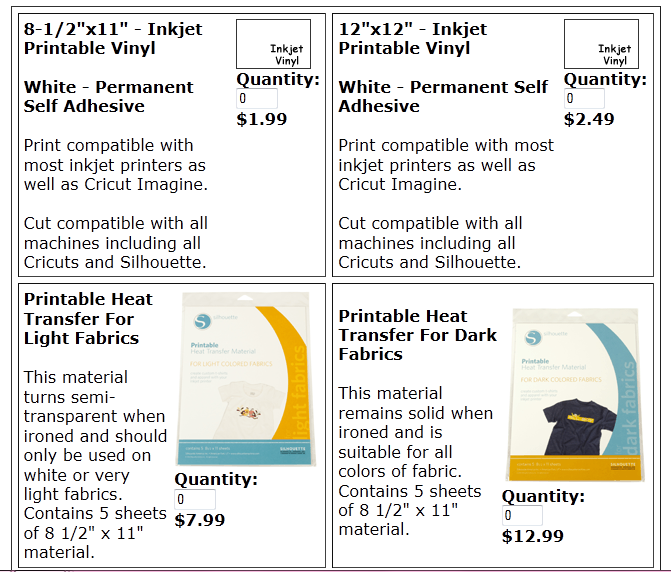The height and width of the screenshot is (572, 671).
Task: Click the $12.99 price
Action: [532, 536]
